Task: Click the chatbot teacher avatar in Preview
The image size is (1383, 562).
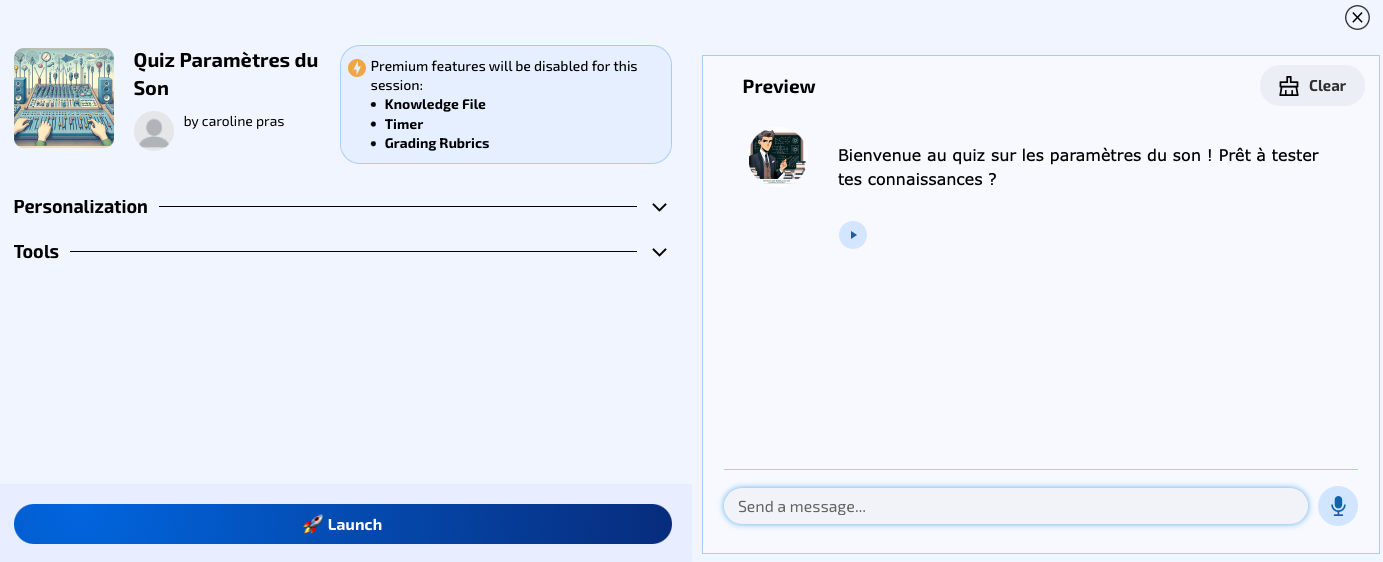Action: 777,156
